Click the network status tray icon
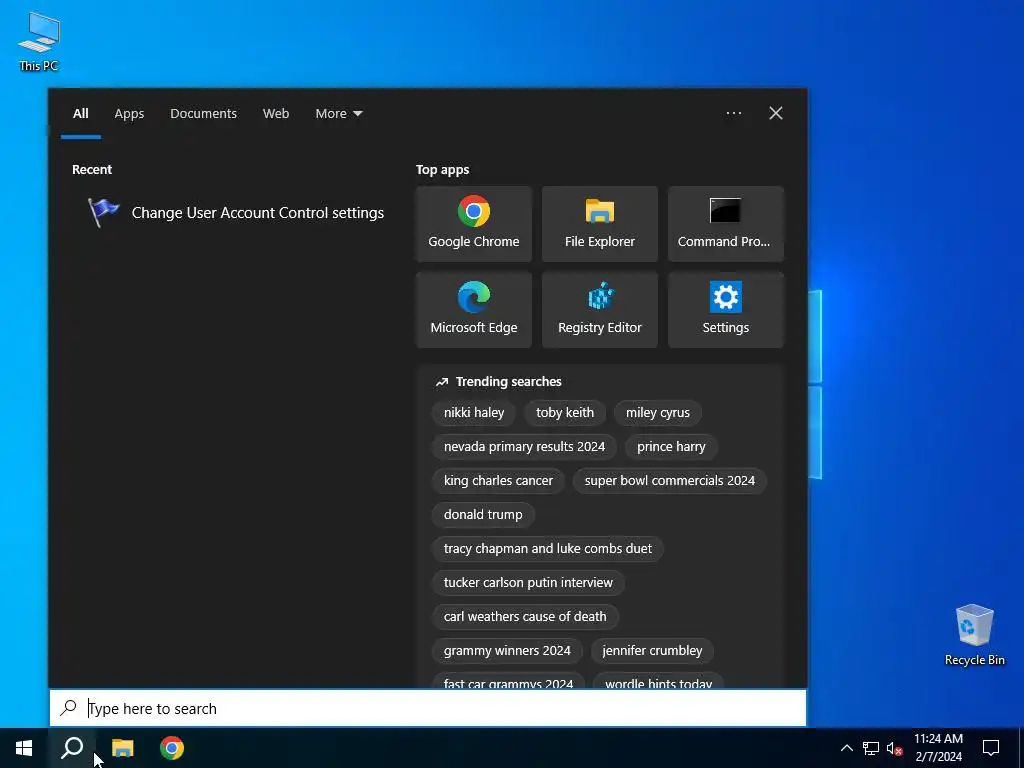1024x768 pixels. point(871,748)
